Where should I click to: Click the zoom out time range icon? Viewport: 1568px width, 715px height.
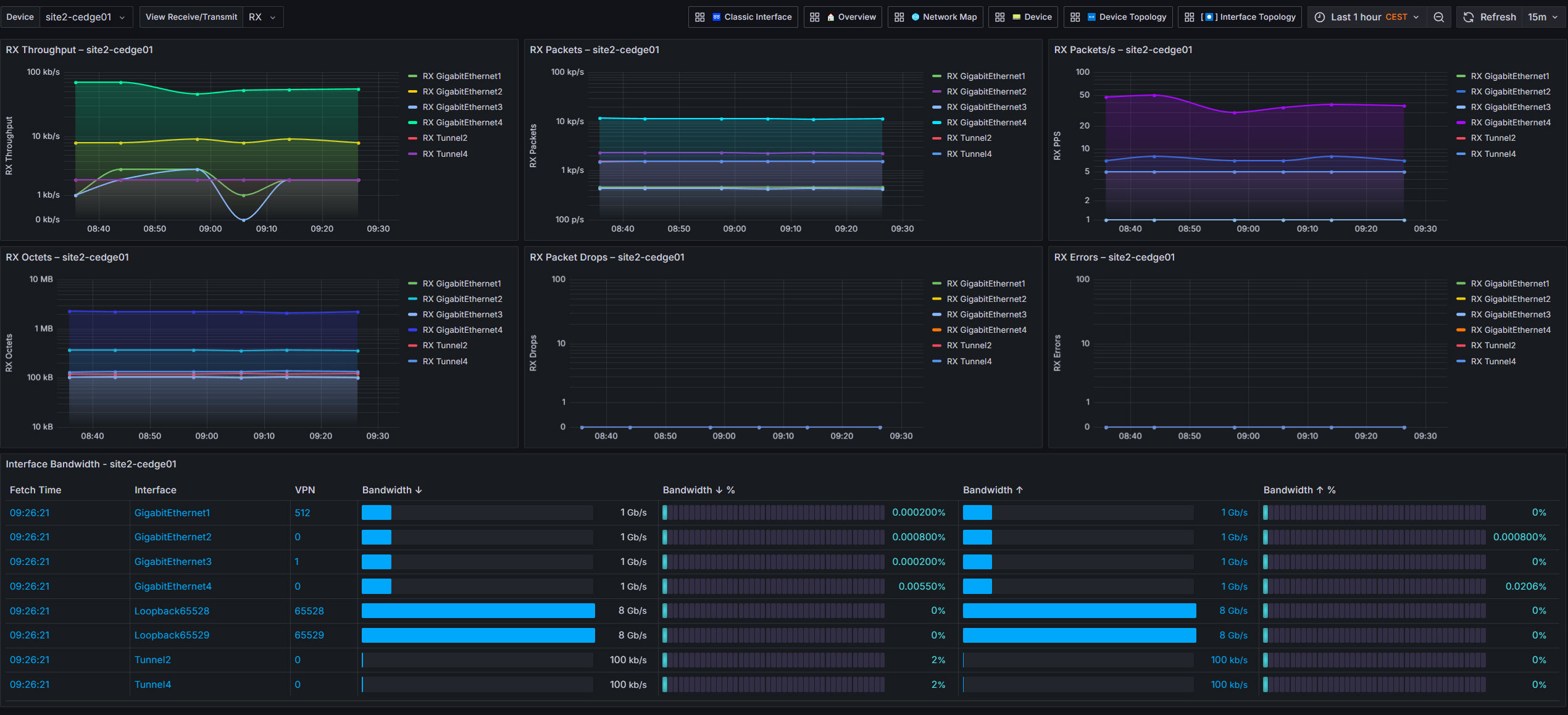click(1439, 17)
